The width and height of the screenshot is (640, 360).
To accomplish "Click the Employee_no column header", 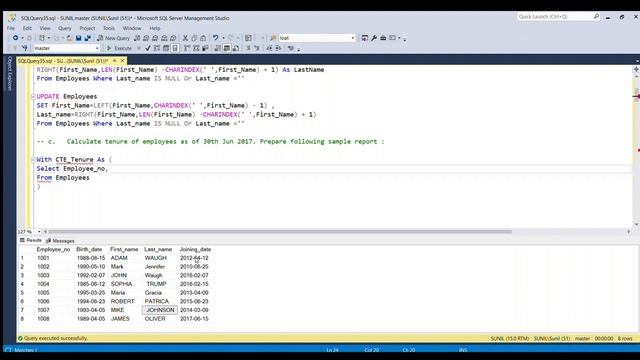I will (53, 249).
